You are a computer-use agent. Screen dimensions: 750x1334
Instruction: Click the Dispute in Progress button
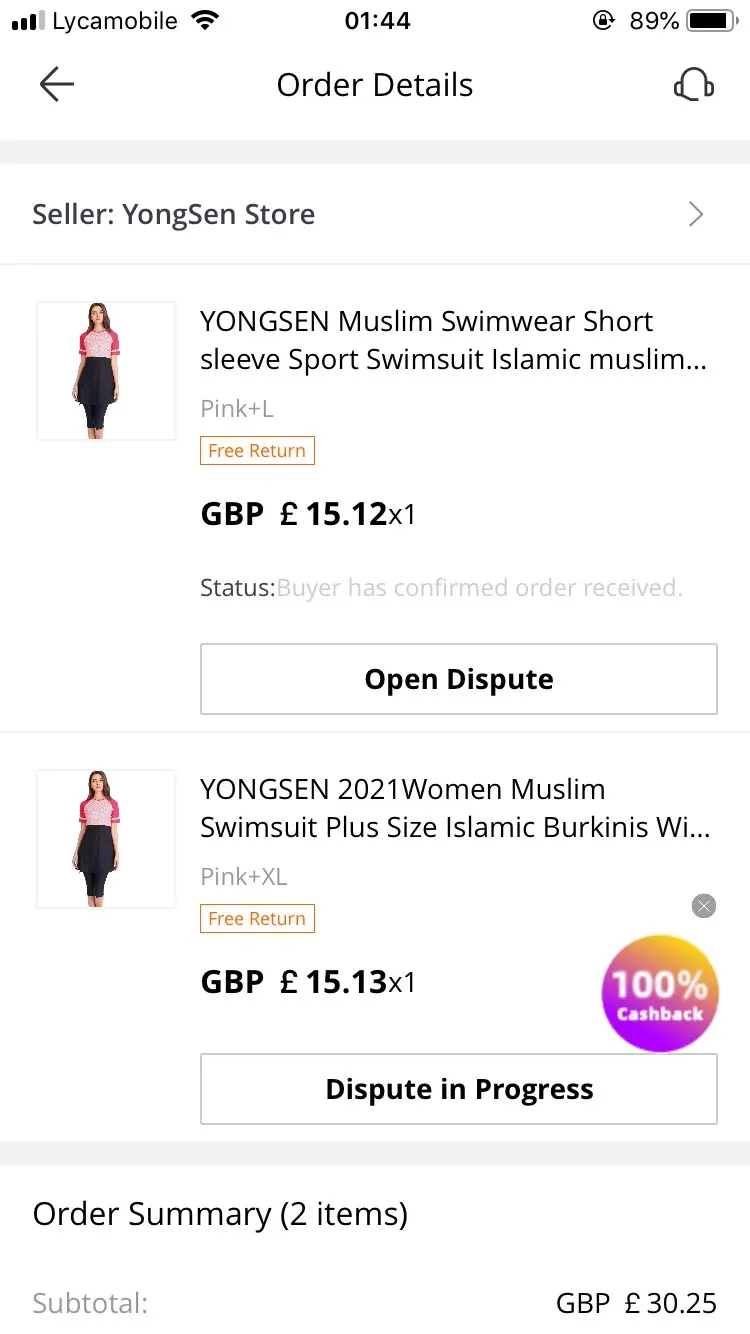click(459, 1089)
